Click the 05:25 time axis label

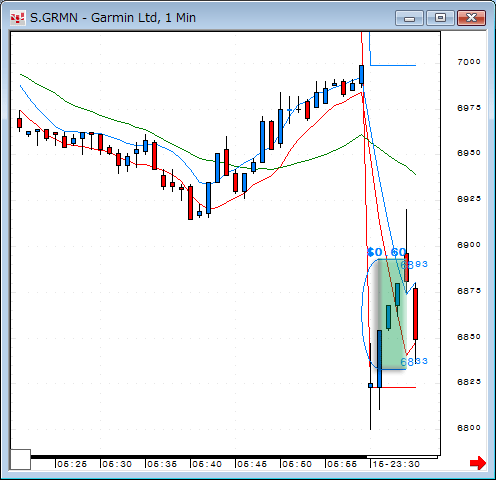(x=72, y=464)
